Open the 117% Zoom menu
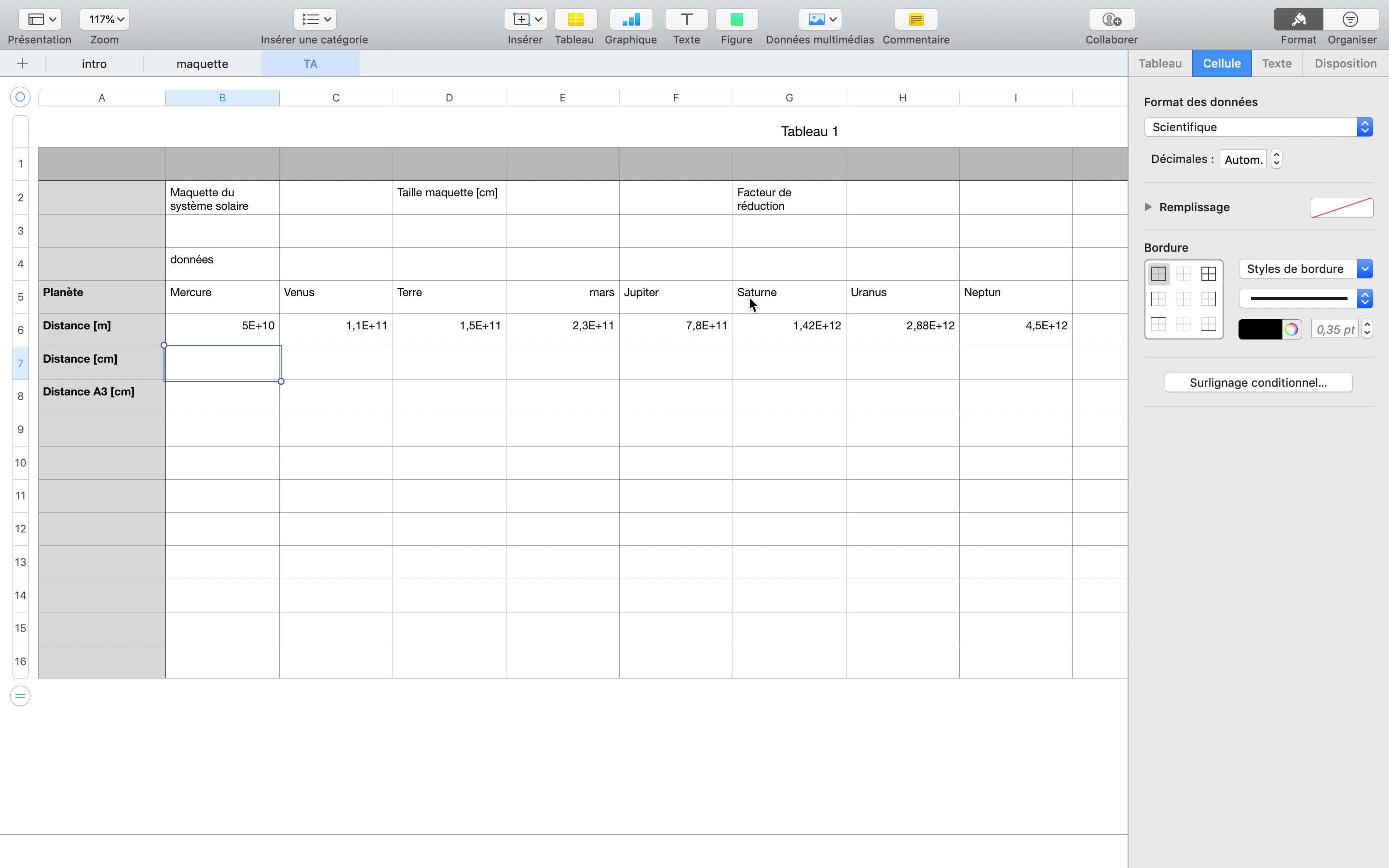Image resolution: width=1389 pixels, height=868 pixels. 105,19
